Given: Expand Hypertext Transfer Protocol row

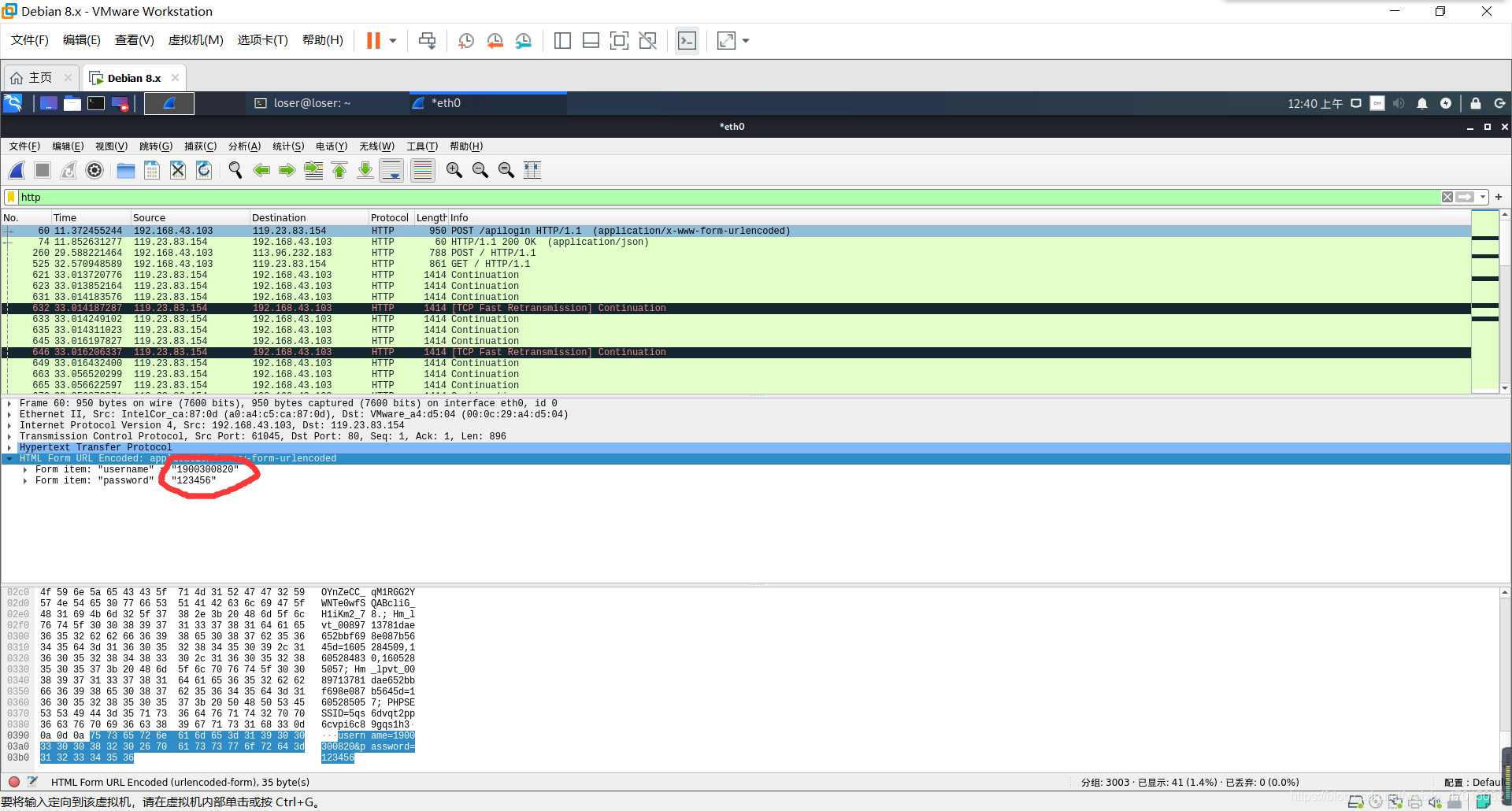Looking at the screenshot, I should point(9,447).
